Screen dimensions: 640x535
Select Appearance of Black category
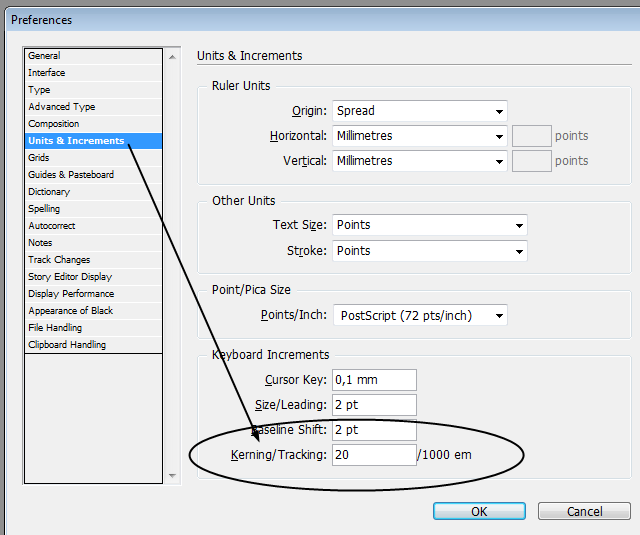[x=93, y=311]
